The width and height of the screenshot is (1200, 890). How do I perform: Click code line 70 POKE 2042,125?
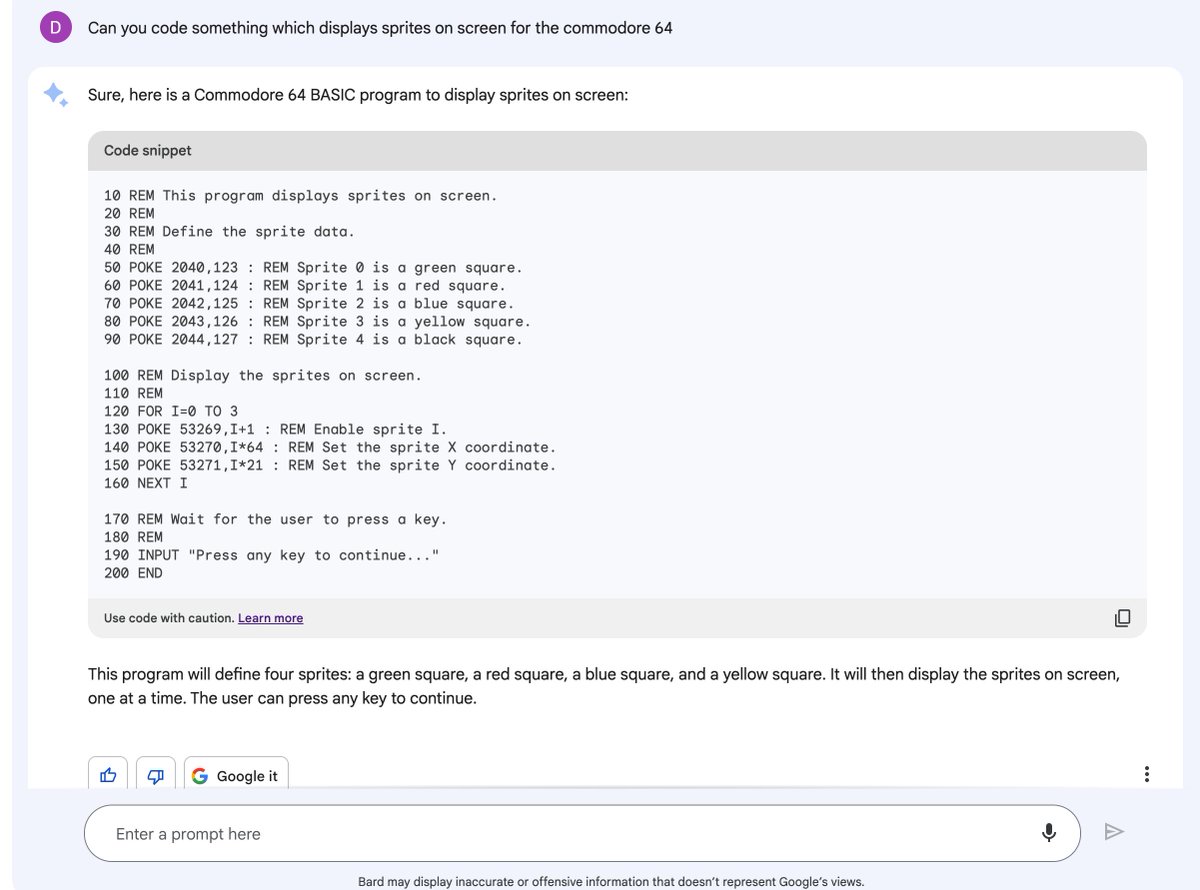[x=309, y=304]
